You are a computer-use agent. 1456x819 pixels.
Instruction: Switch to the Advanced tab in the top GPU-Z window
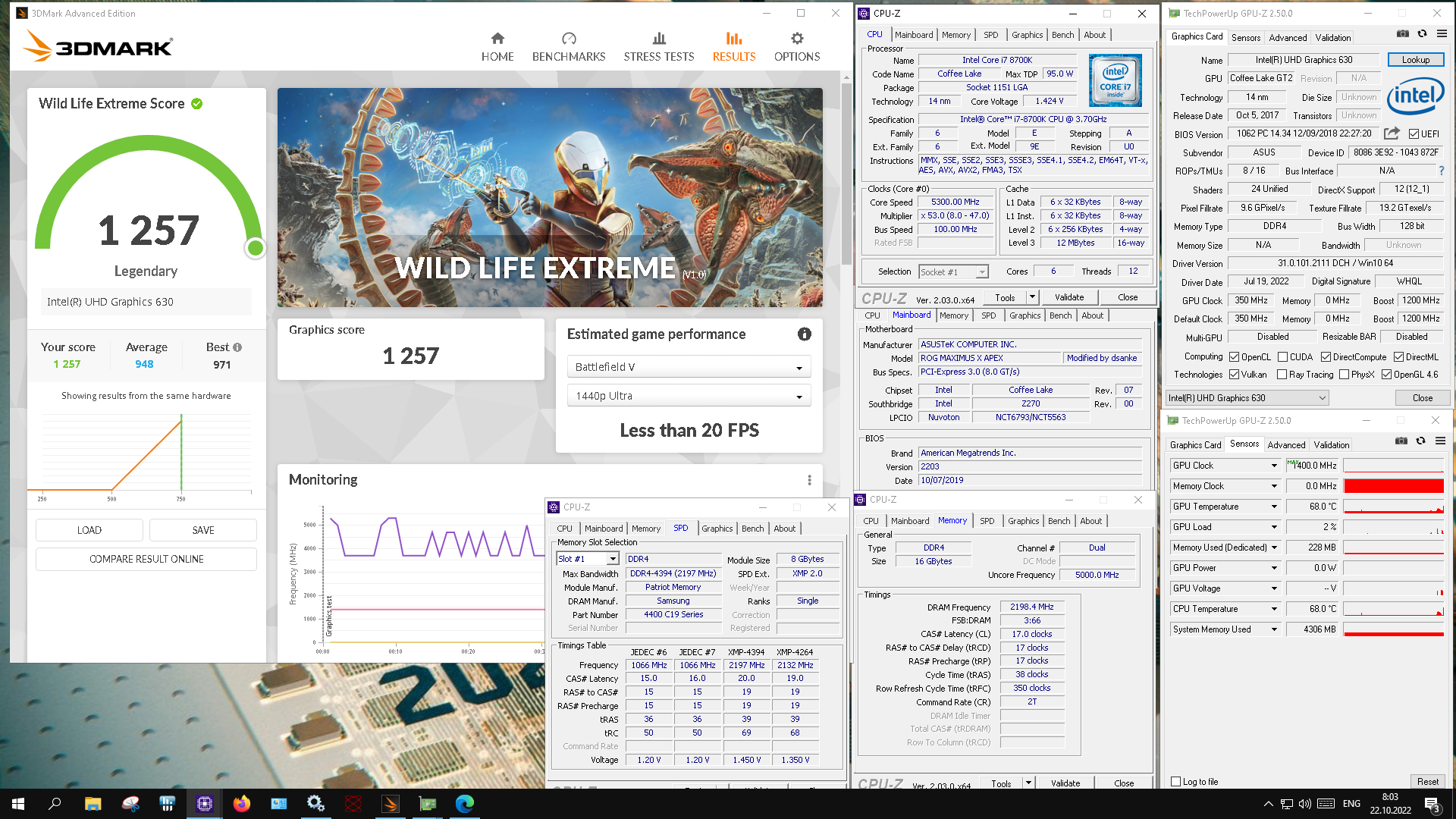(x=1288, y=38)
